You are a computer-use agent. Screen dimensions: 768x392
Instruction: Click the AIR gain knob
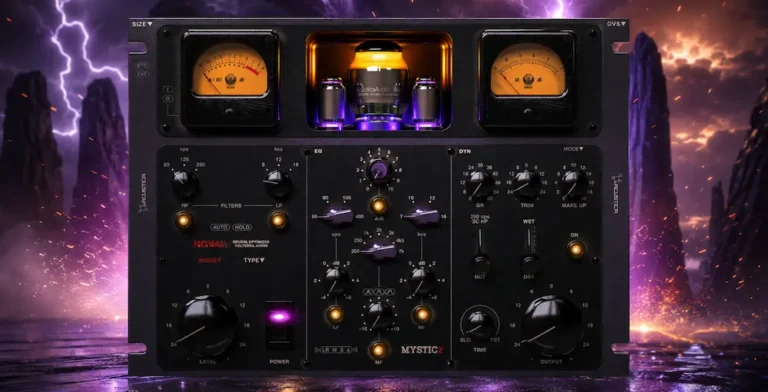pos(379,171)
